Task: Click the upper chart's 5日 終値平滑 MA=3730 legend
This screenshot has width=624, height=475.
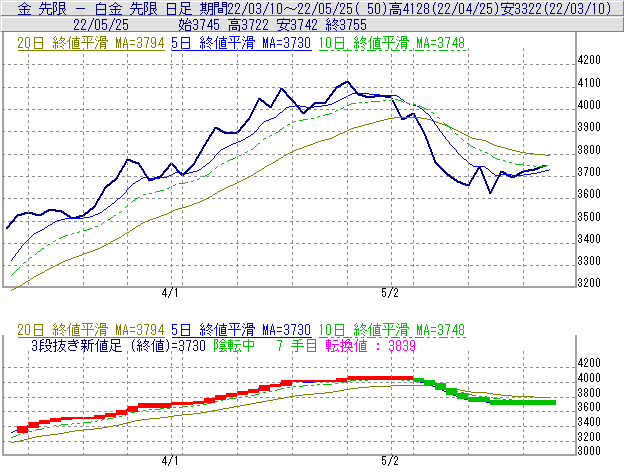Action: tap(241, 43)
